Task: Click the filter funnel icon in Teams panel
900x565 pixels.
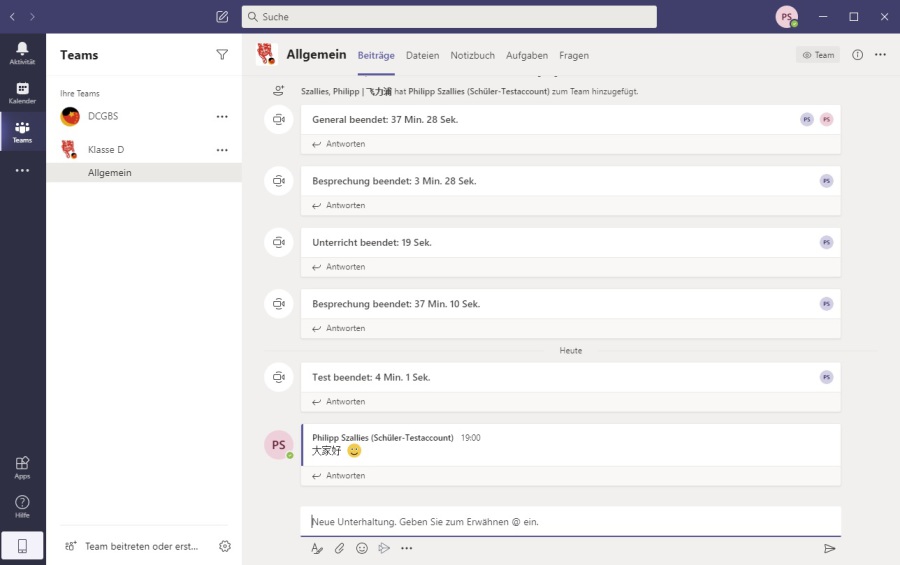Action: point(222,55)
